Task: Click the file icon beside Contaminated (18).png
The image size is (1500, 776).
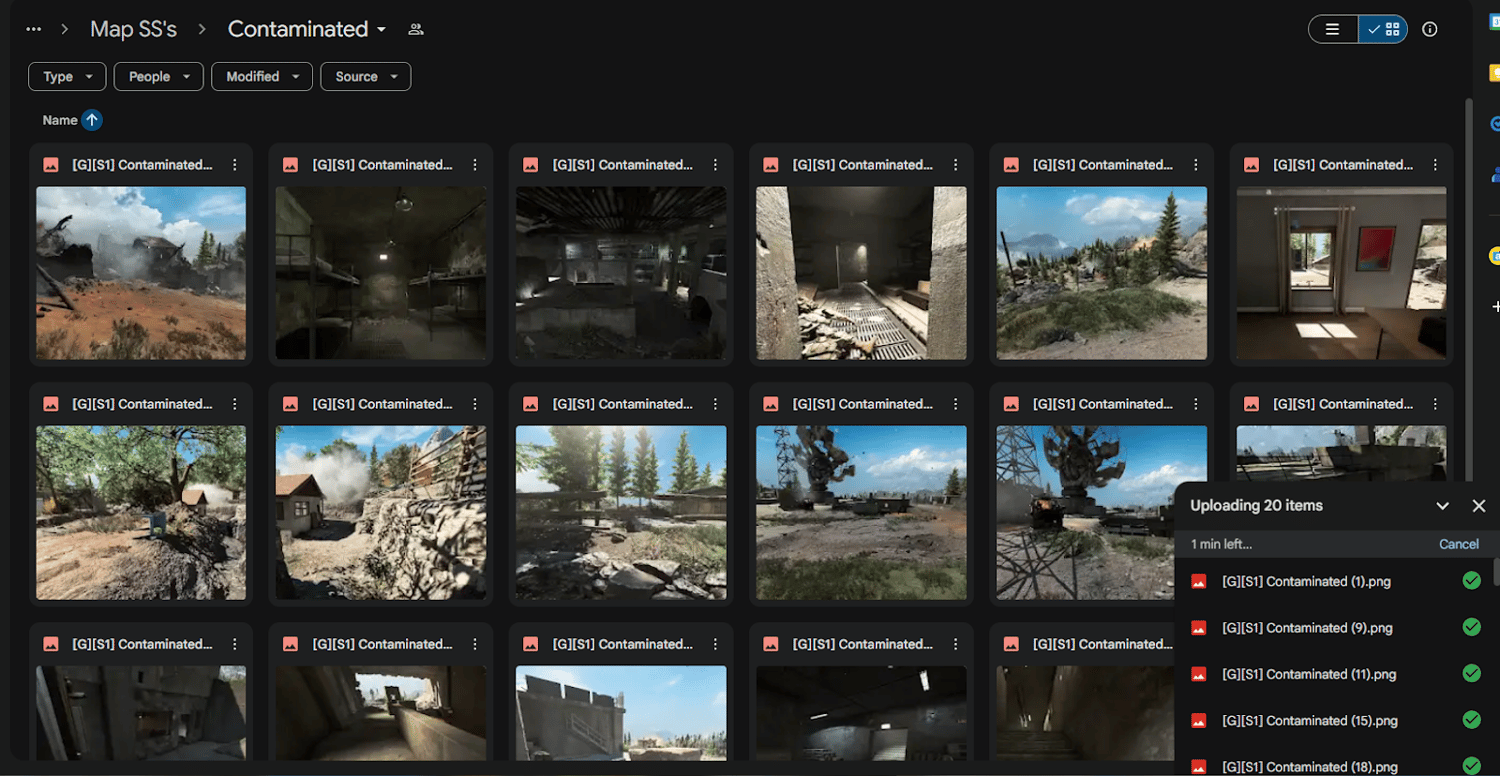Action: click(1199, 767)
